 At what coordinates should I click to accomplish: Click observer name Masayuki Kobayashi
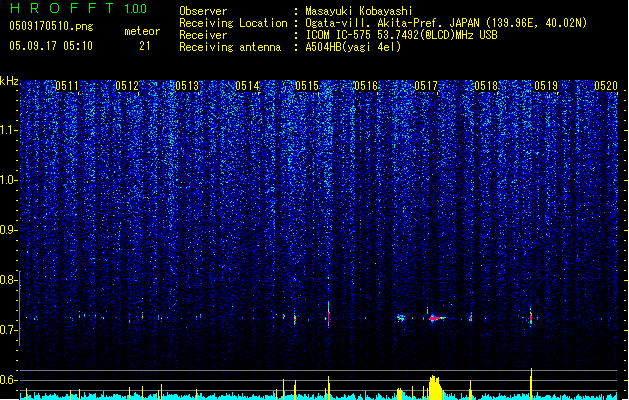click(359, 11)
